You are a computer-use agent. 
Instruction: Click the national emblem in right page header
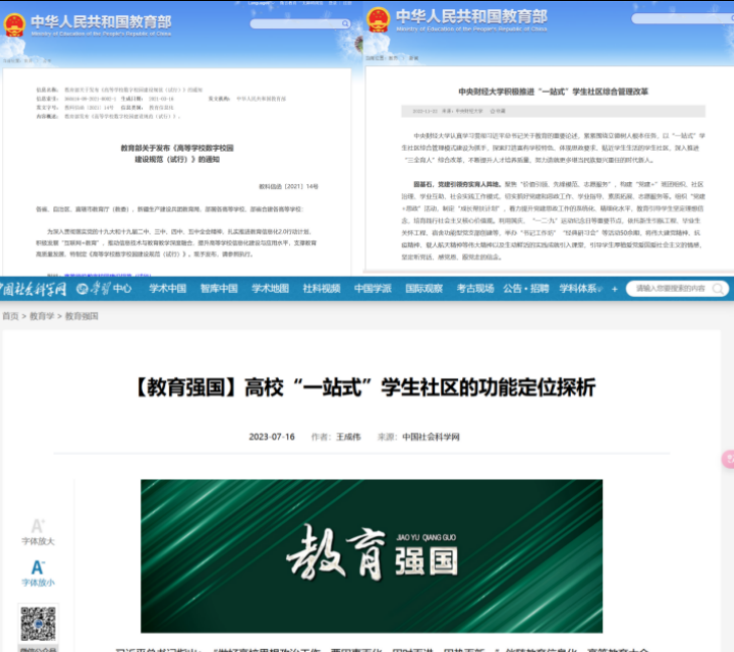coord(378,20)
